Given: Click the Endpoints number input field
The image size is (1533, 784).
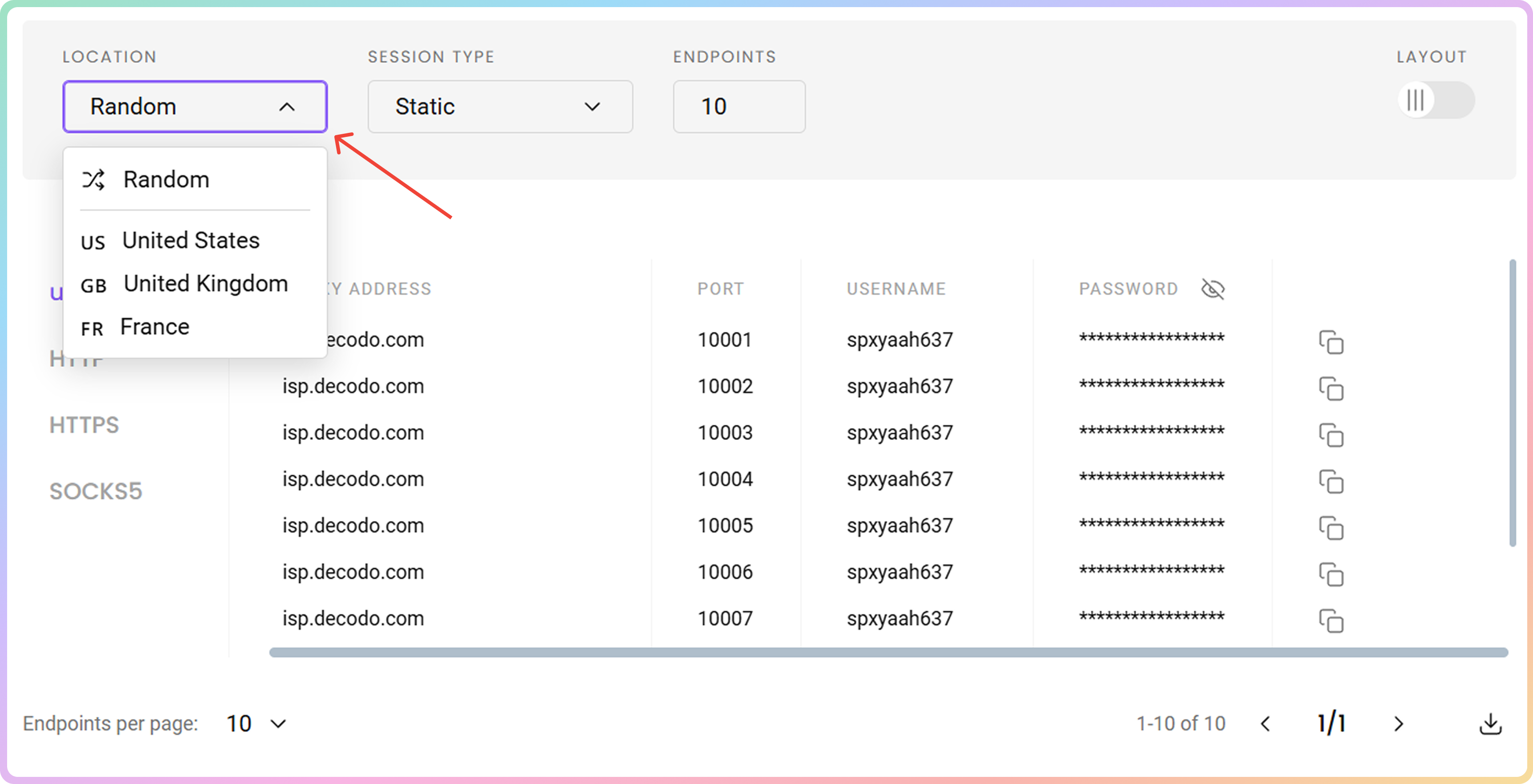Looking at the screenshot, I should pos(738,107).
